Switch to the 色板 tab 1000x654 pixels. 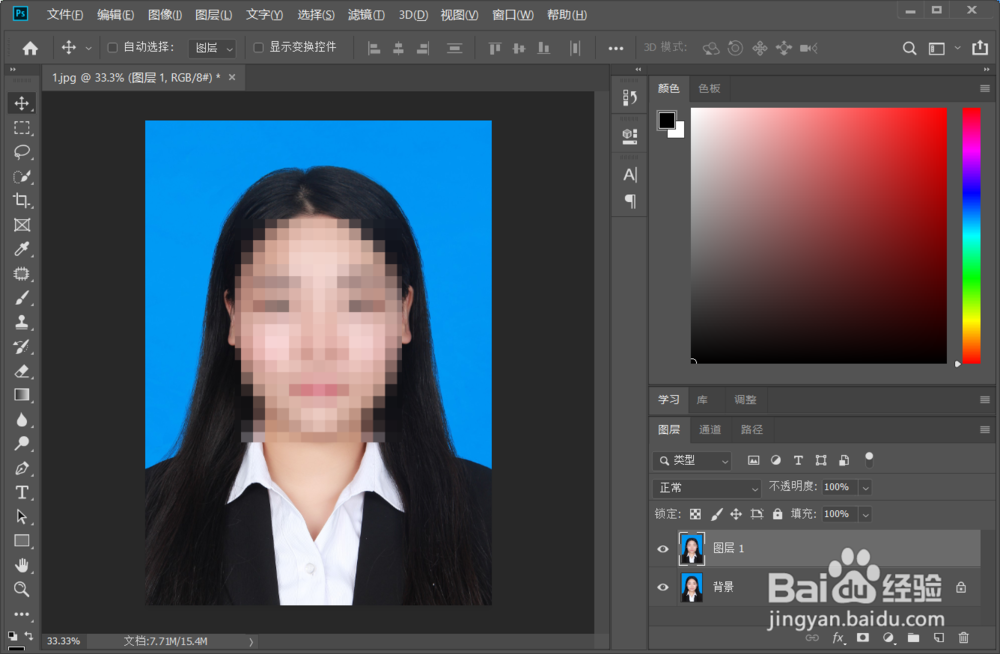(709, 89)
